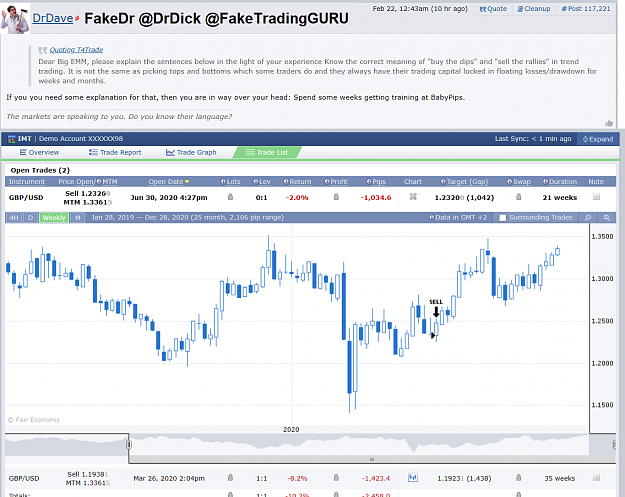
Task: Click the Data in GMT +2 info icon
Action: point(431,218)
